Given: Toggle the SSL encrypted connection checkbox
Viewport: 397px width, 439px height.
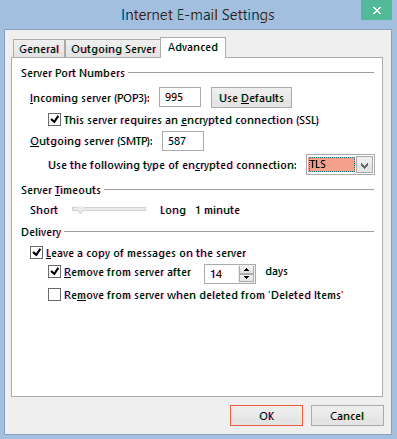Looking at the screenshot, I should click(54, 120).
